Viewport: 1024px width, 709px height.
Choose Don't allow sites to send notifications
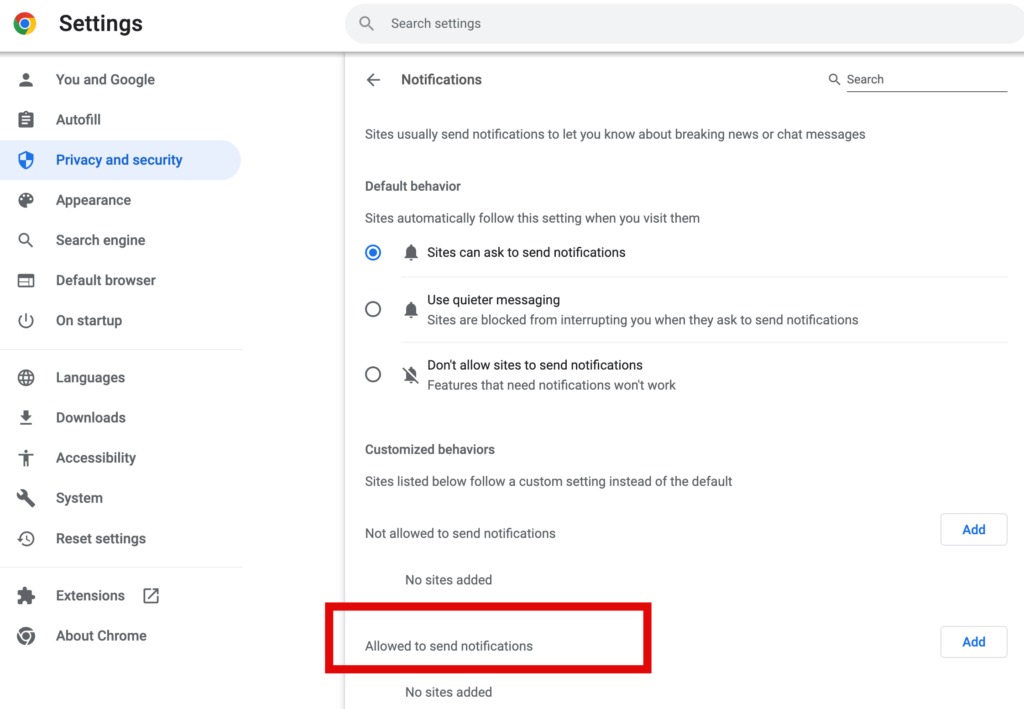click(x=373, y=375)
